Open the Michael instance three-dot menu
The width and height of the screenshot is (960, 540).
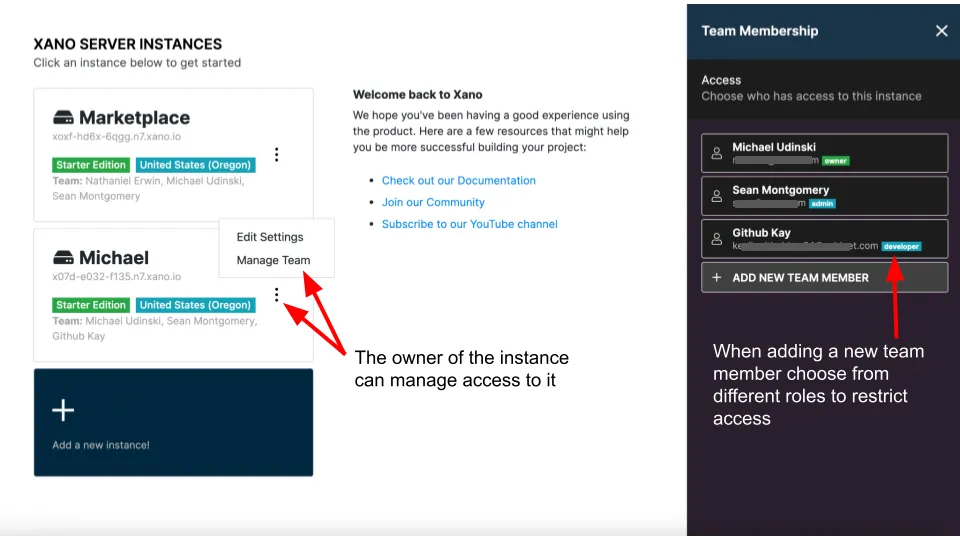point(277,295)
